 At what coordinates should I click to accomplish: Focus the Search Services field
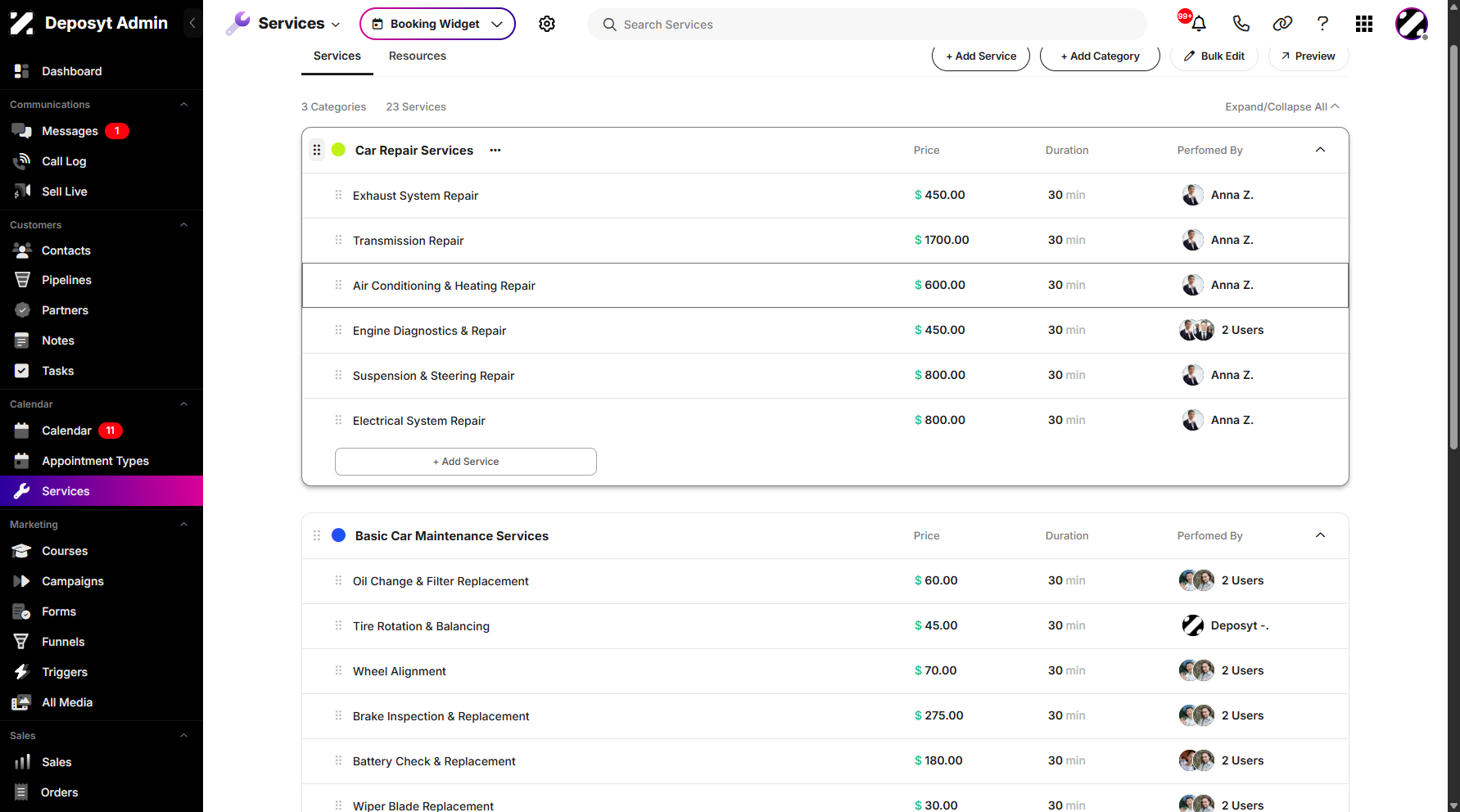(866, 25)
